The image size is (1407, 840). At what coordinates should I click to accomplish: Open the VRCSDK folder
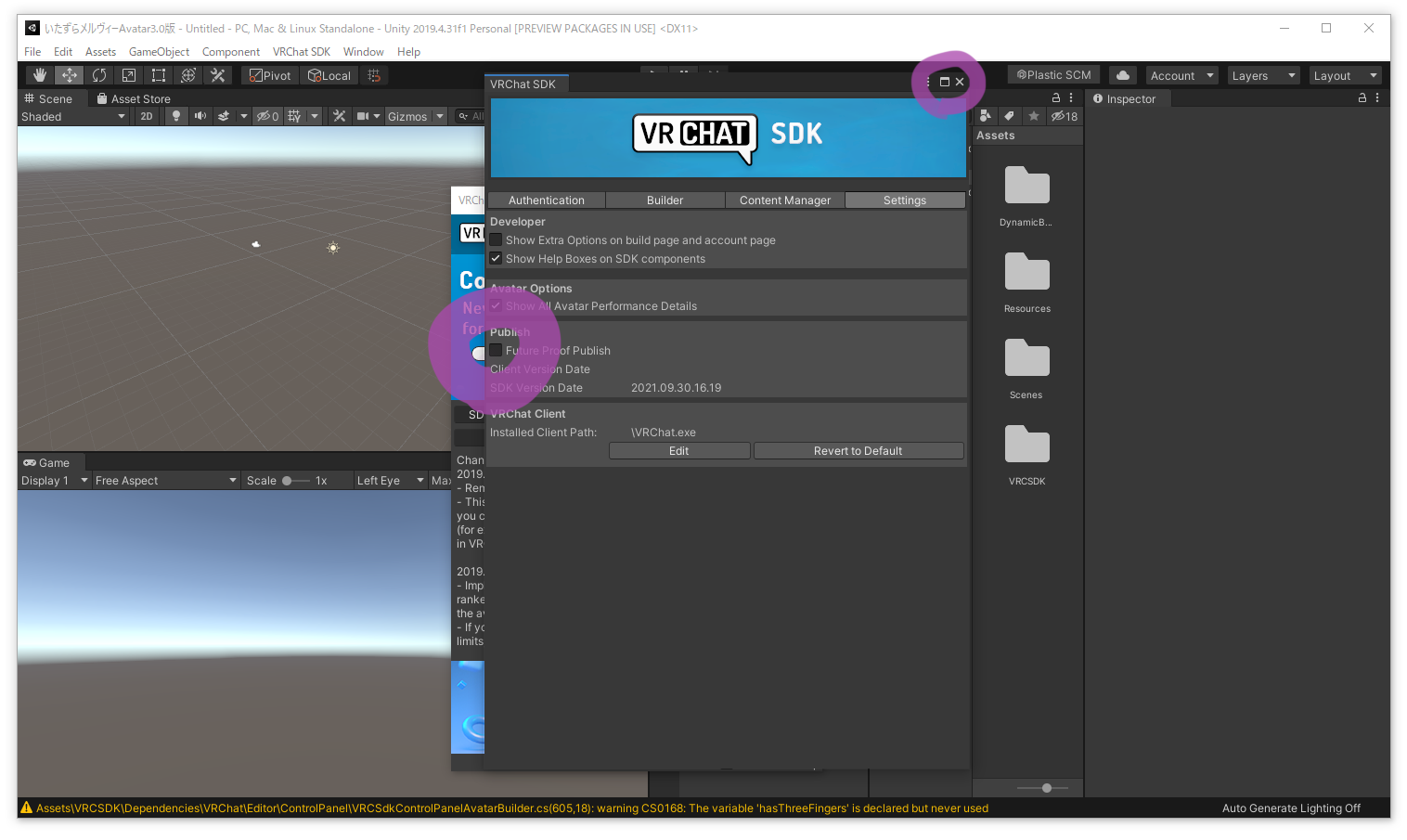pos(1026,454)
